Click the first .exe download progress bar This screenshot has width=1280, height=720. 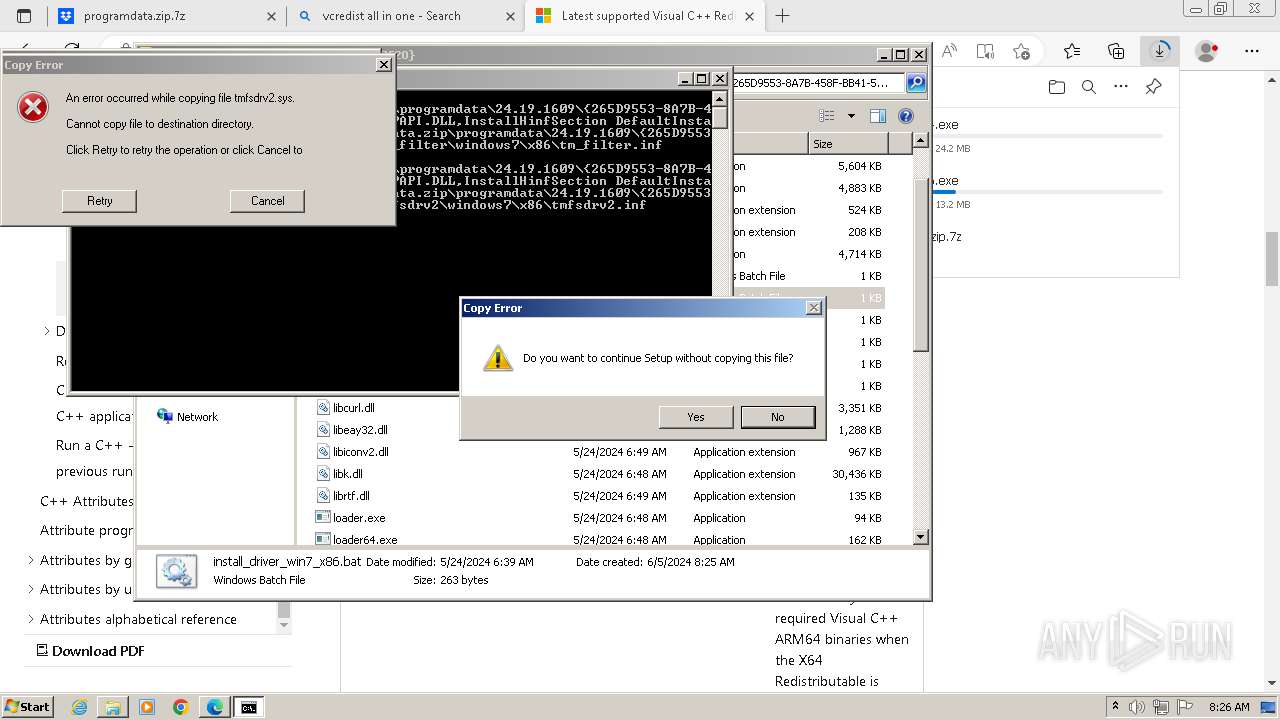click(x=1047, y=136)
